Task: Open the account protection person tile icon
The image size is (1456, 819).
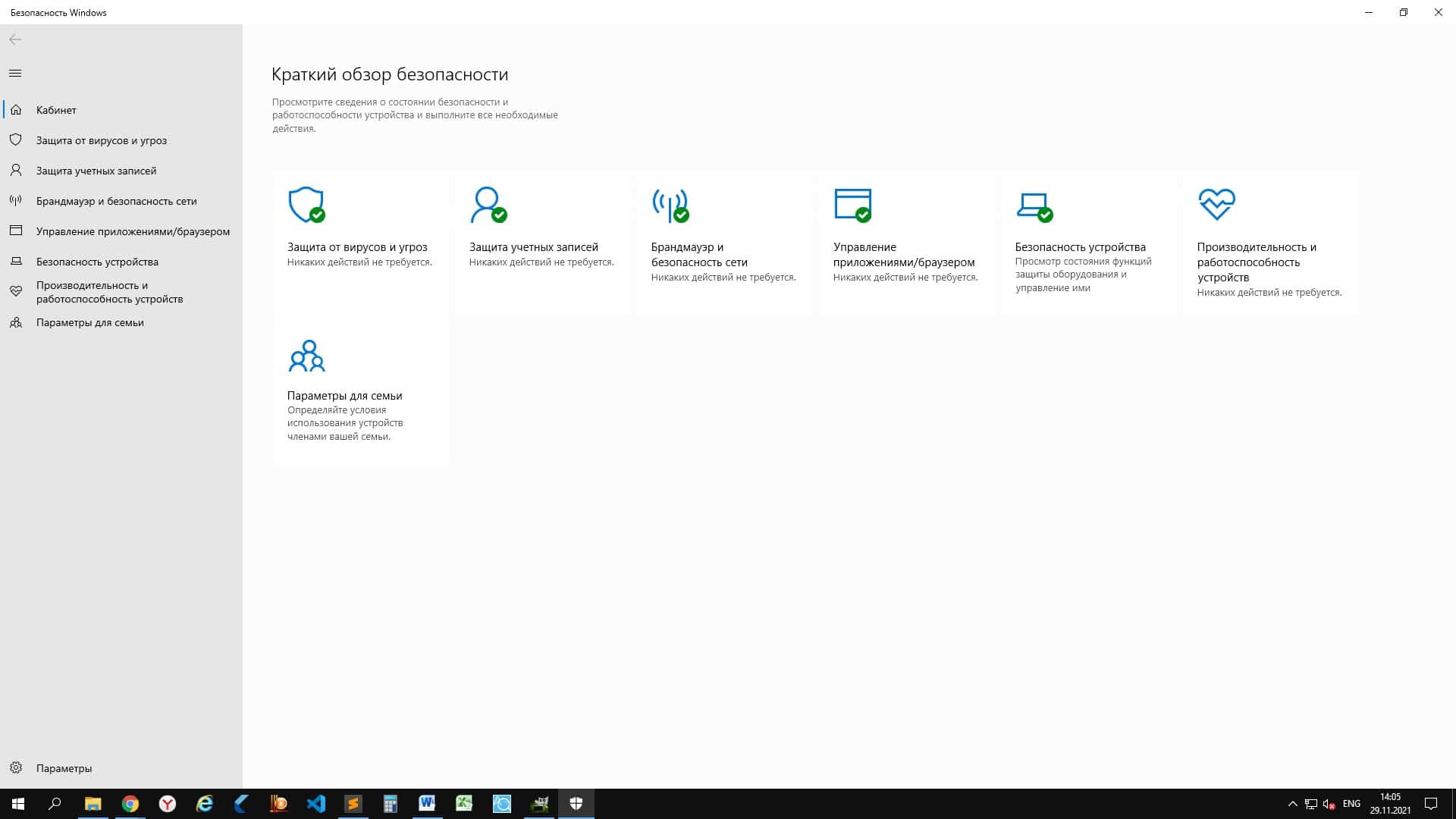Action: click(488, 205)
